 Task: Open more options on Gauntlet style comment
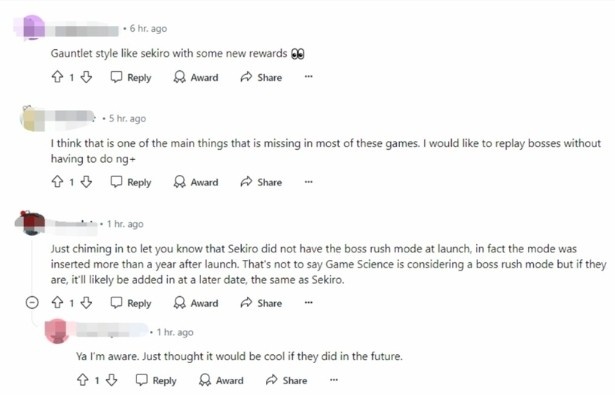(x=309, y=76)
